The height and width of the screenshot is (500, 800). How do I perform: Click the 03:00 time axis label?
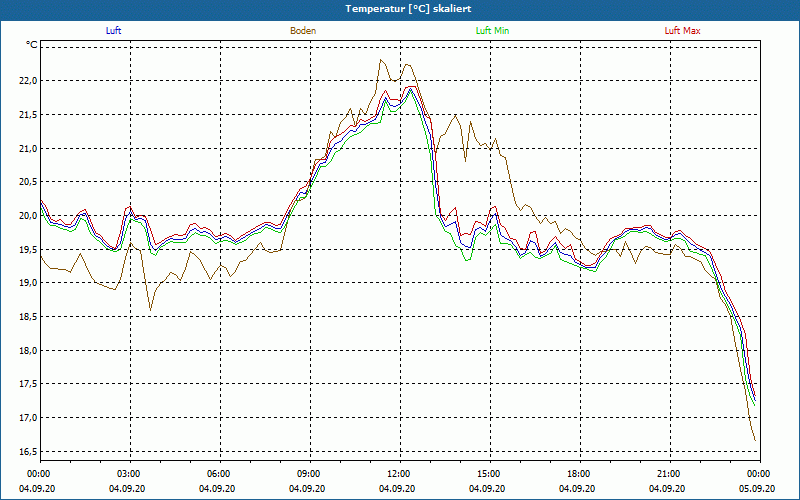[131, 473]
